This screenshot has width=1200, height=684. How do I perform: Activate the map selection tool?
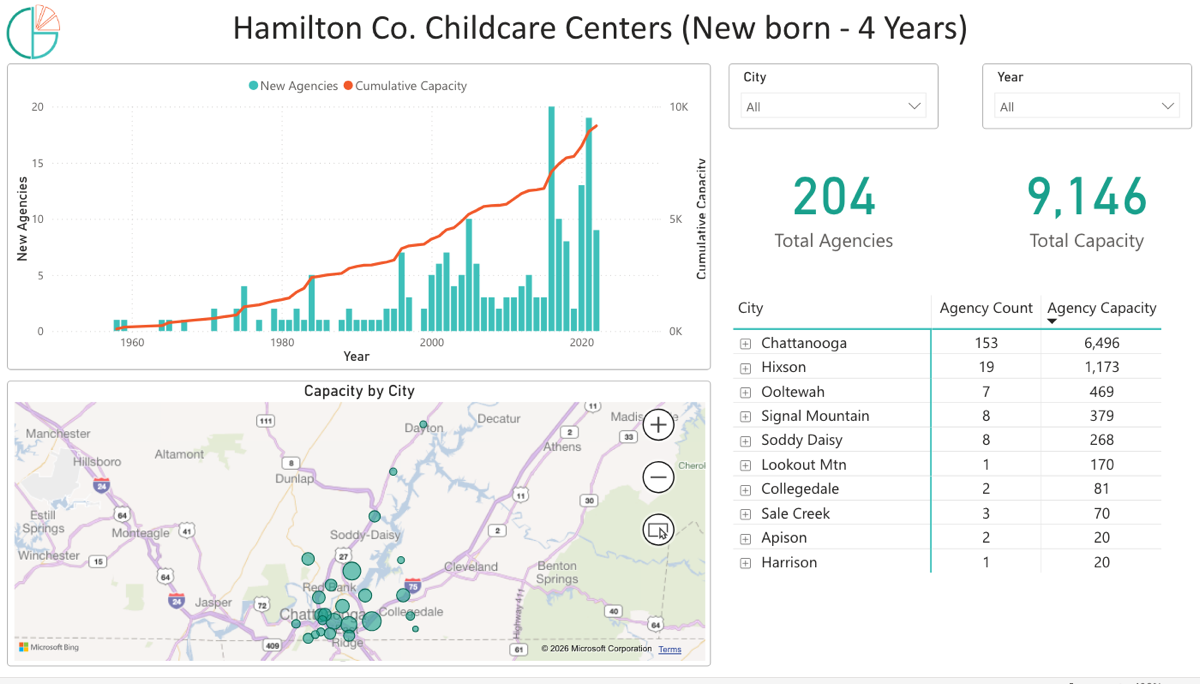[658, 530]
